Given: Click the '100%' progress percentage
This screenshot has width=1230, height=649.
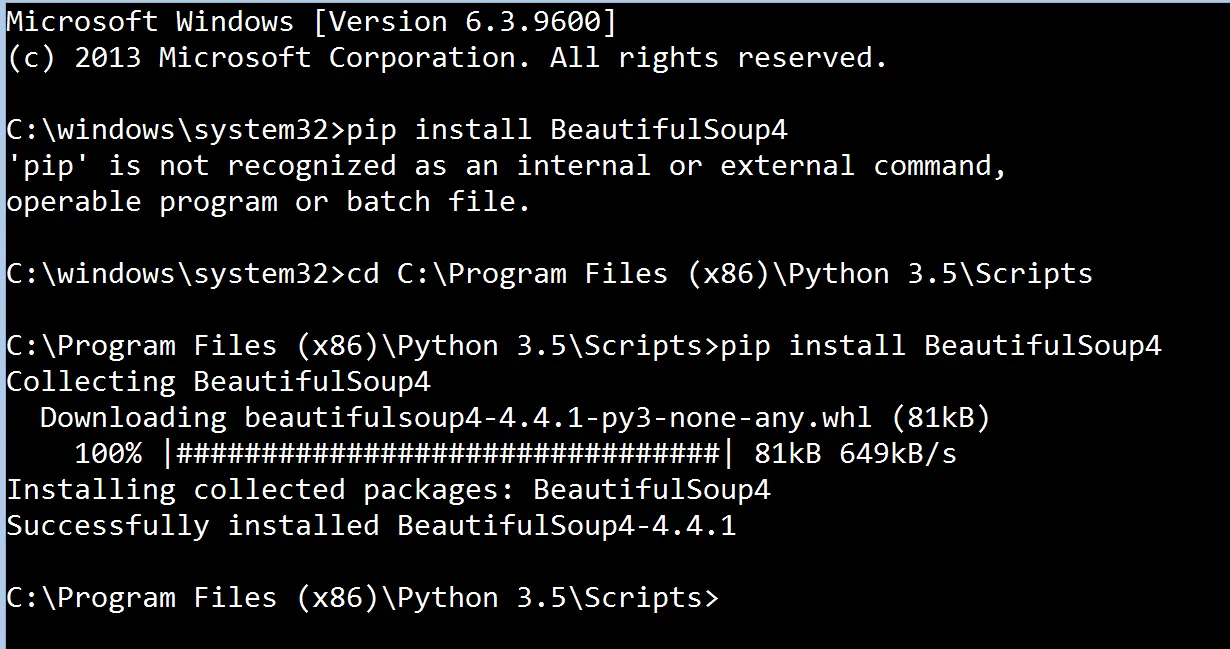Looking at the screenshot, I should [108, 454].
